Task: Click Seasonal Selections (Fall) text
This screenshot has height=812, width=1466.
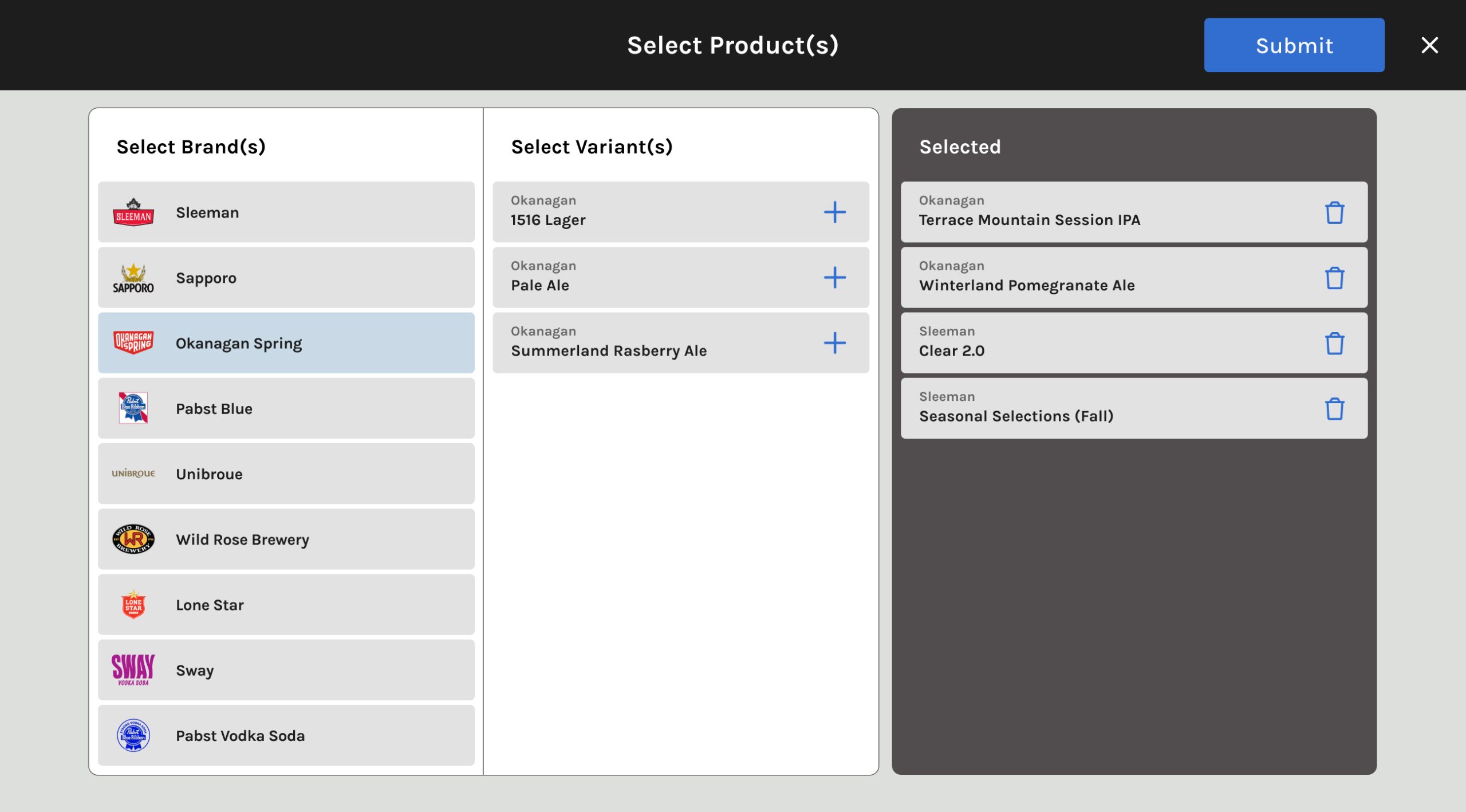Action: pos(1016,416)
